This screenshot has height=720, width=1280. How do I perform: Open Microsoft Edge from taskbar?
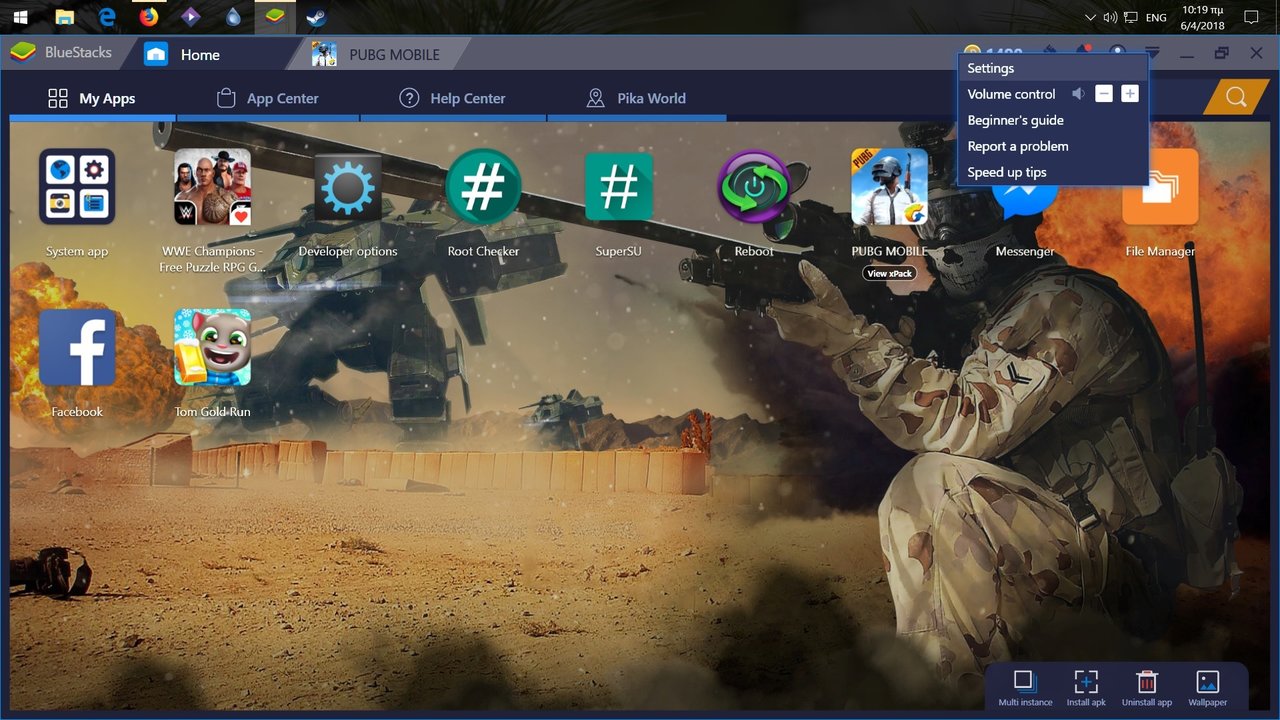coord(107,17)
